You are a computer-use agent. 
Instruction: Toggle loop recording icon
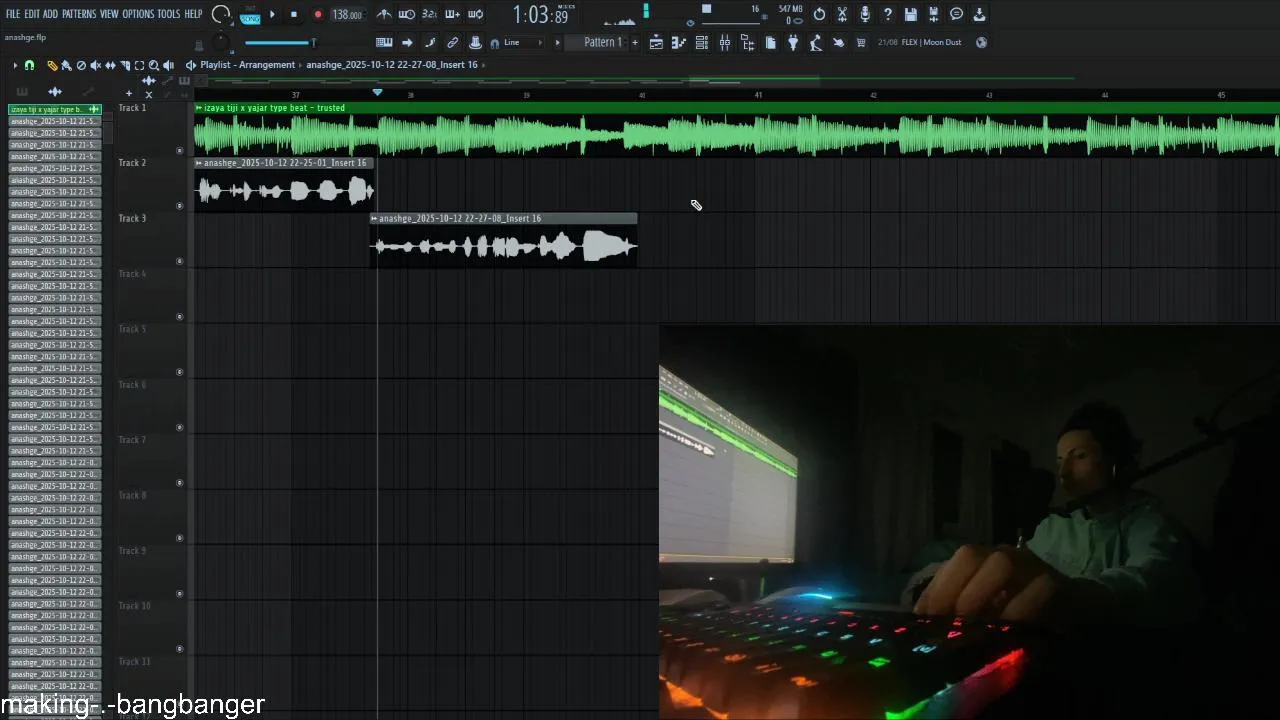click(475, 14)
